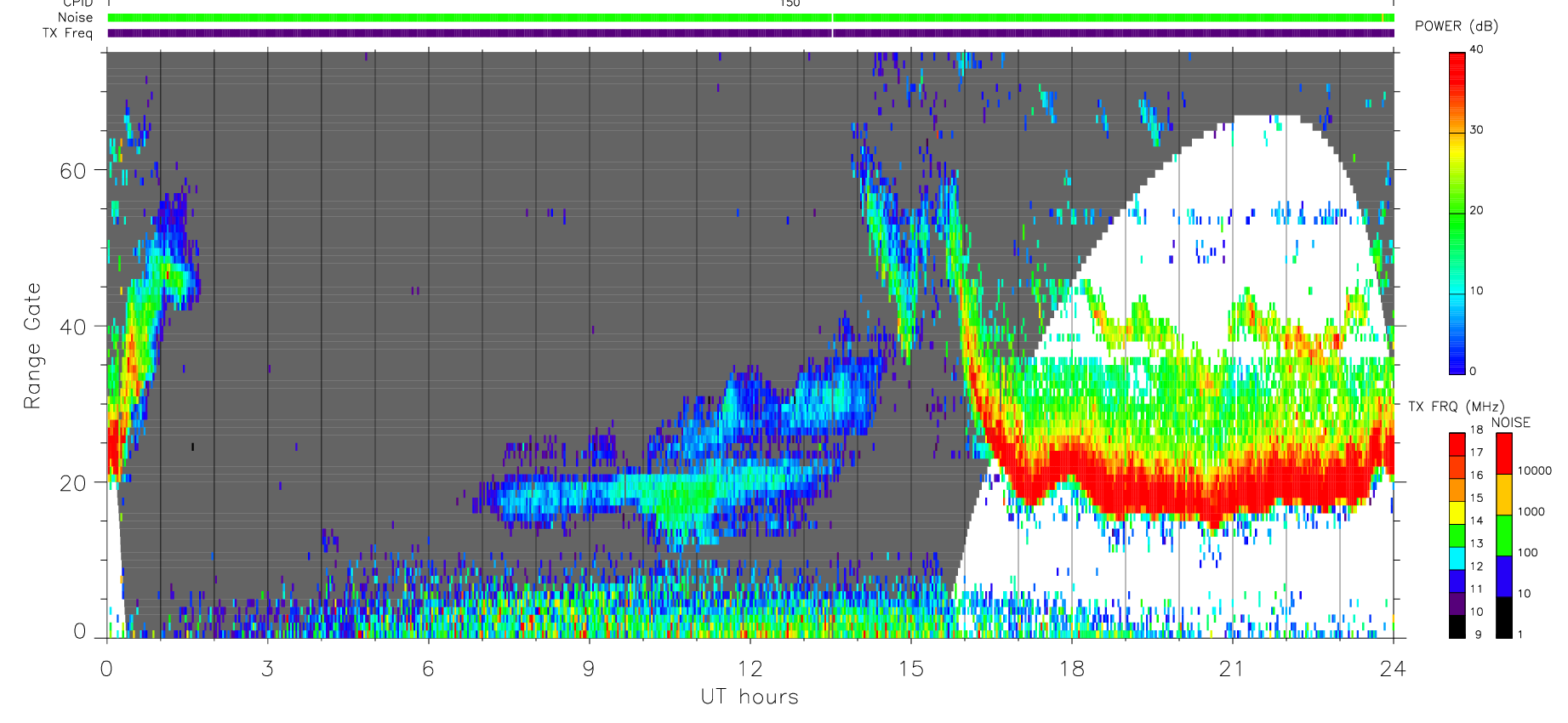1568x723 pixels.
Task: Click the x-axis tick label 9
Action: pyautogui.click(x=589, y=669)
